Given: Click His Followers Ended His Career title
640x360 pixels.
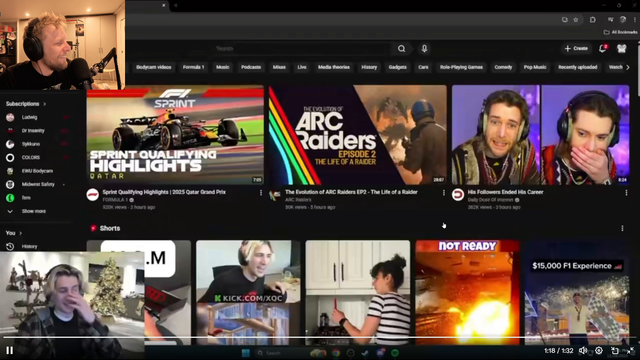Looking at the screenshot, I should pyautogui.click(x=505, y=192).
